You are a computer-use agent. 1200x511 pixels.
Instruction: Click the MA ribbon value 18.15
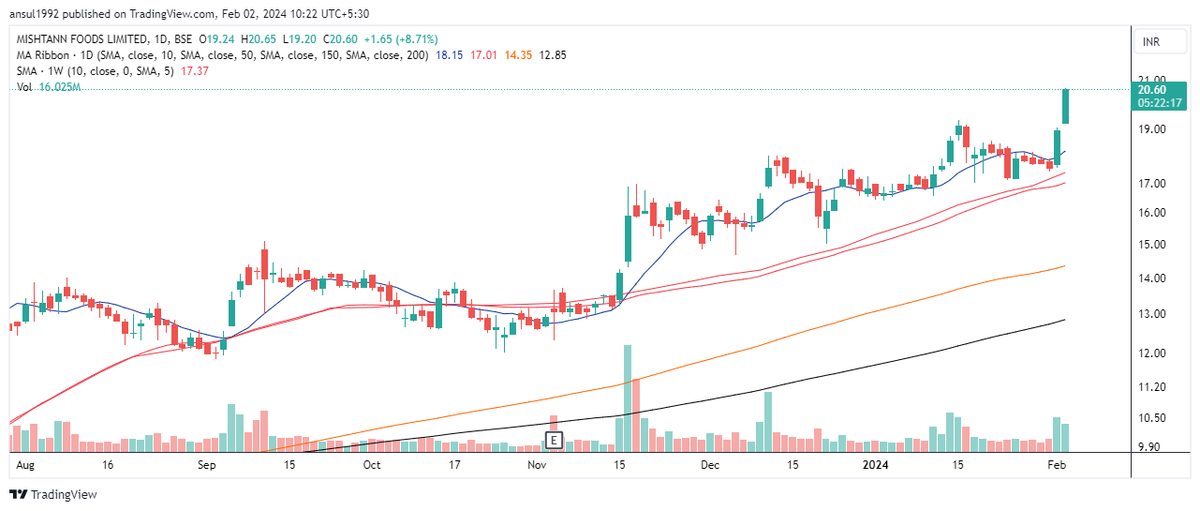coord(451,55)
